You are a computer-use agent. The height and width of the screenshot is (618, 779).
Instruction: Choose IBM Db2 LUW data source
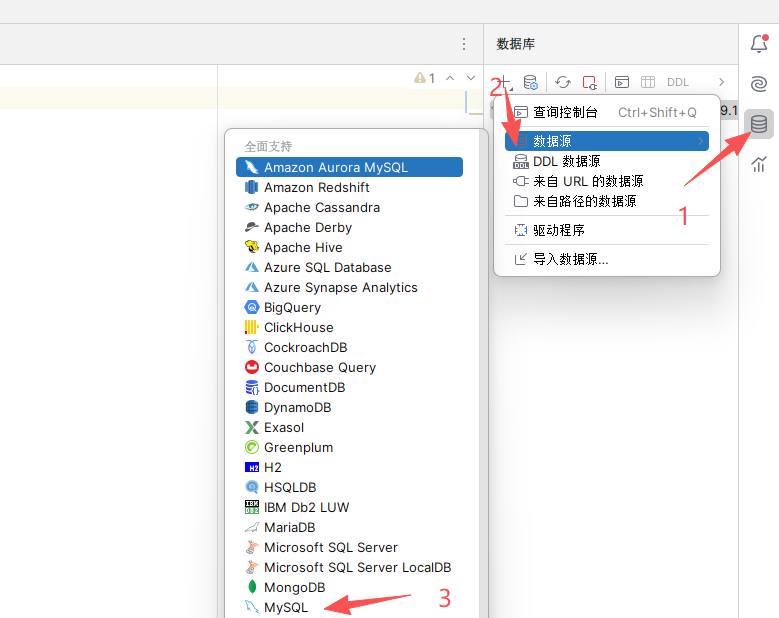pyautogui.click(x=349, y=507)
